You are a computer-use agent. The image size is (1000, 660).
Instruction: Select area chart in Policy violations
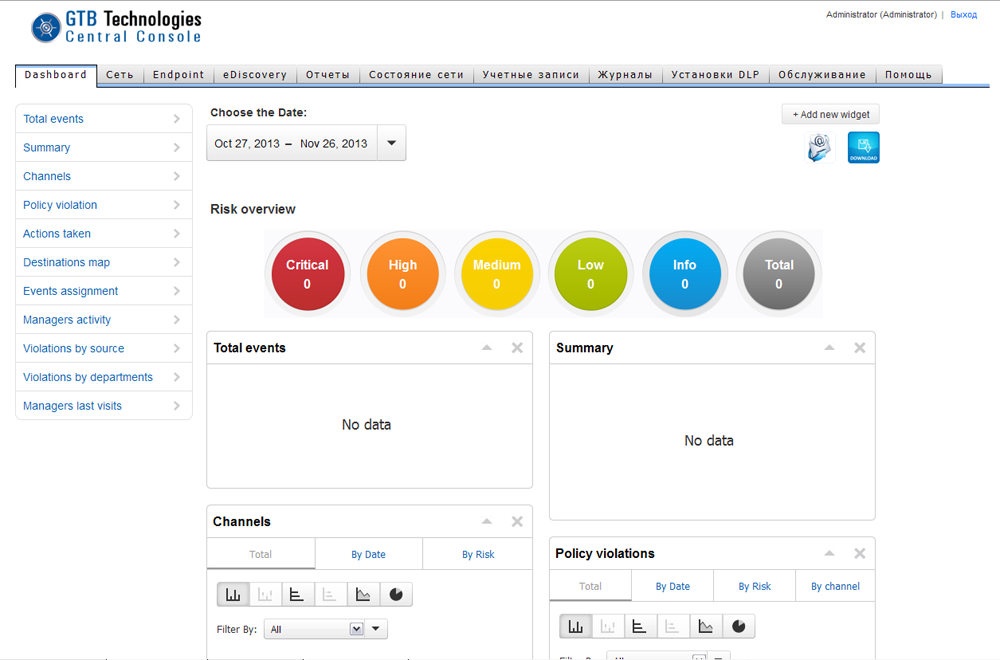705,626
